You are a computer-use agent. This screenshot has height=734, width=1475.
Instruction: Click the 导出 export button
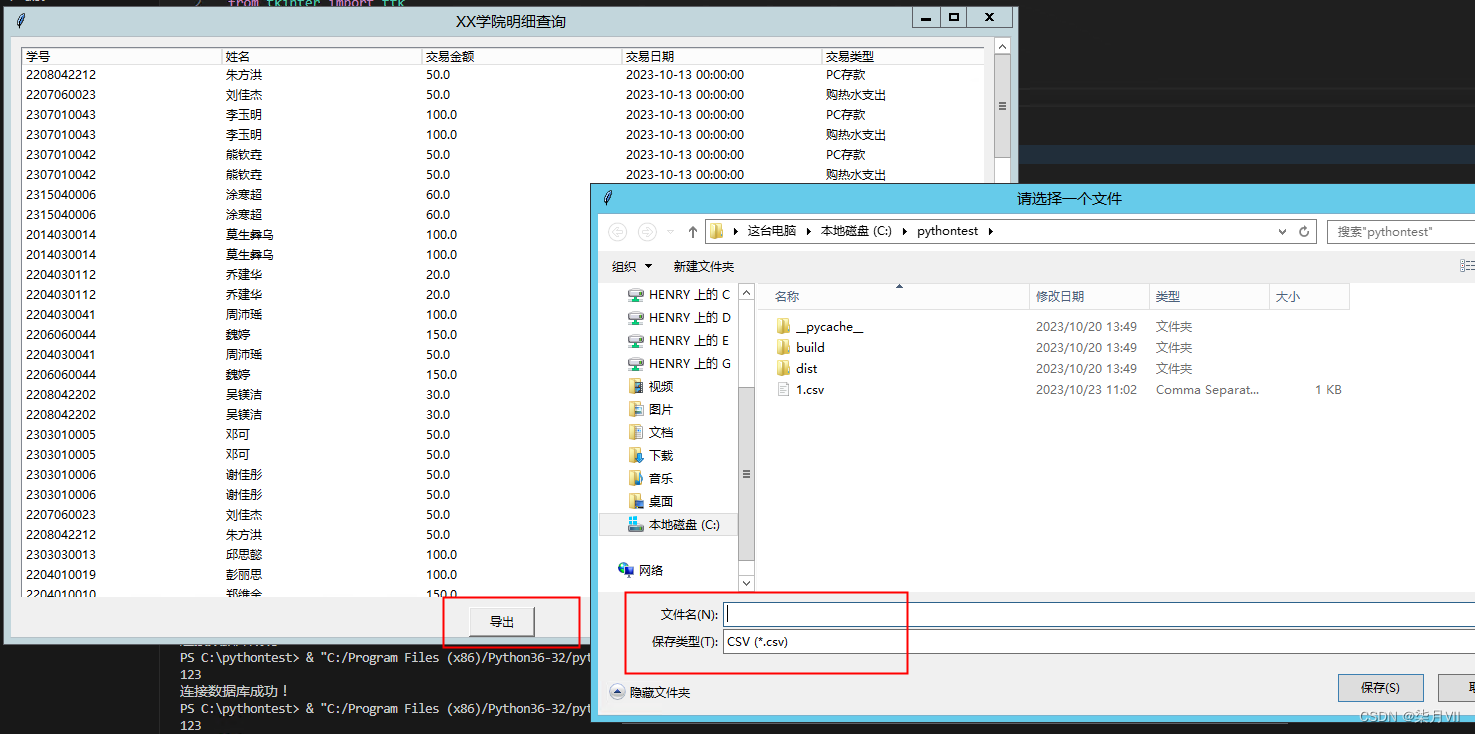[502, 622]
